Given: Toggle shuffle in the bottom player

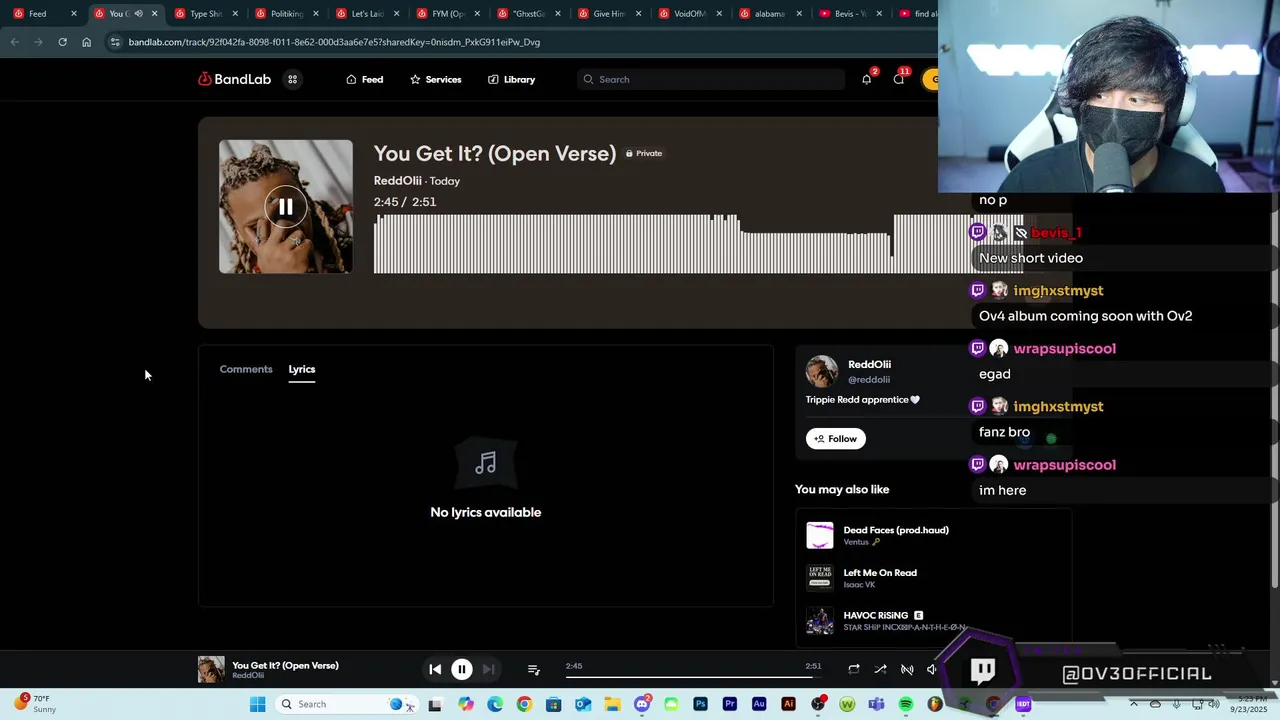Looking at the screenshot, I should (x=880, y=669).
